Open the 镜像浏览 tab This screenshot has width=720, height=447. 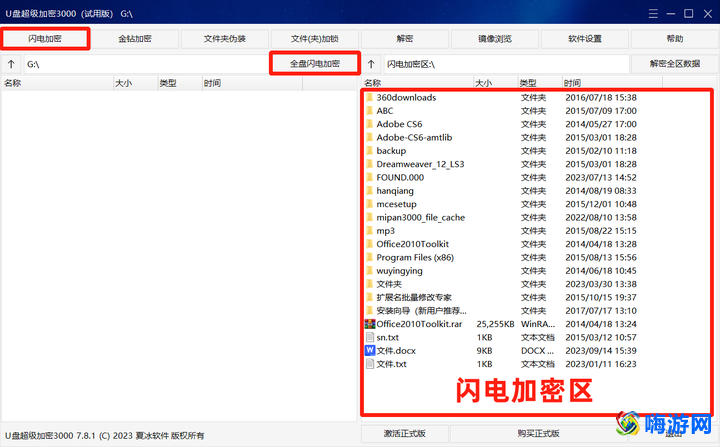click(495, 39)
